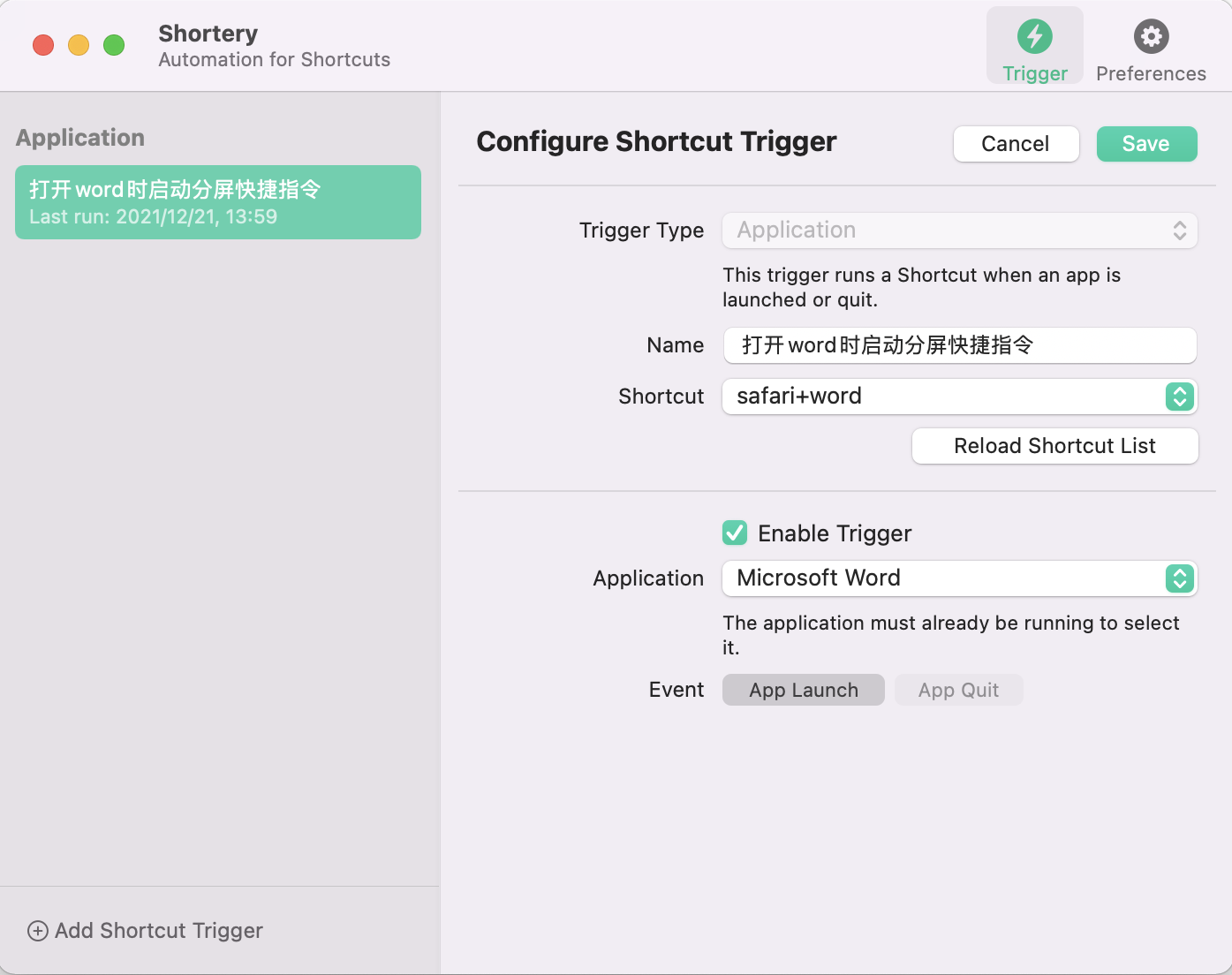The width and height of the screenshot is (1232, 975).
Task: Click into the Name text field
Action: click(959, 345)
